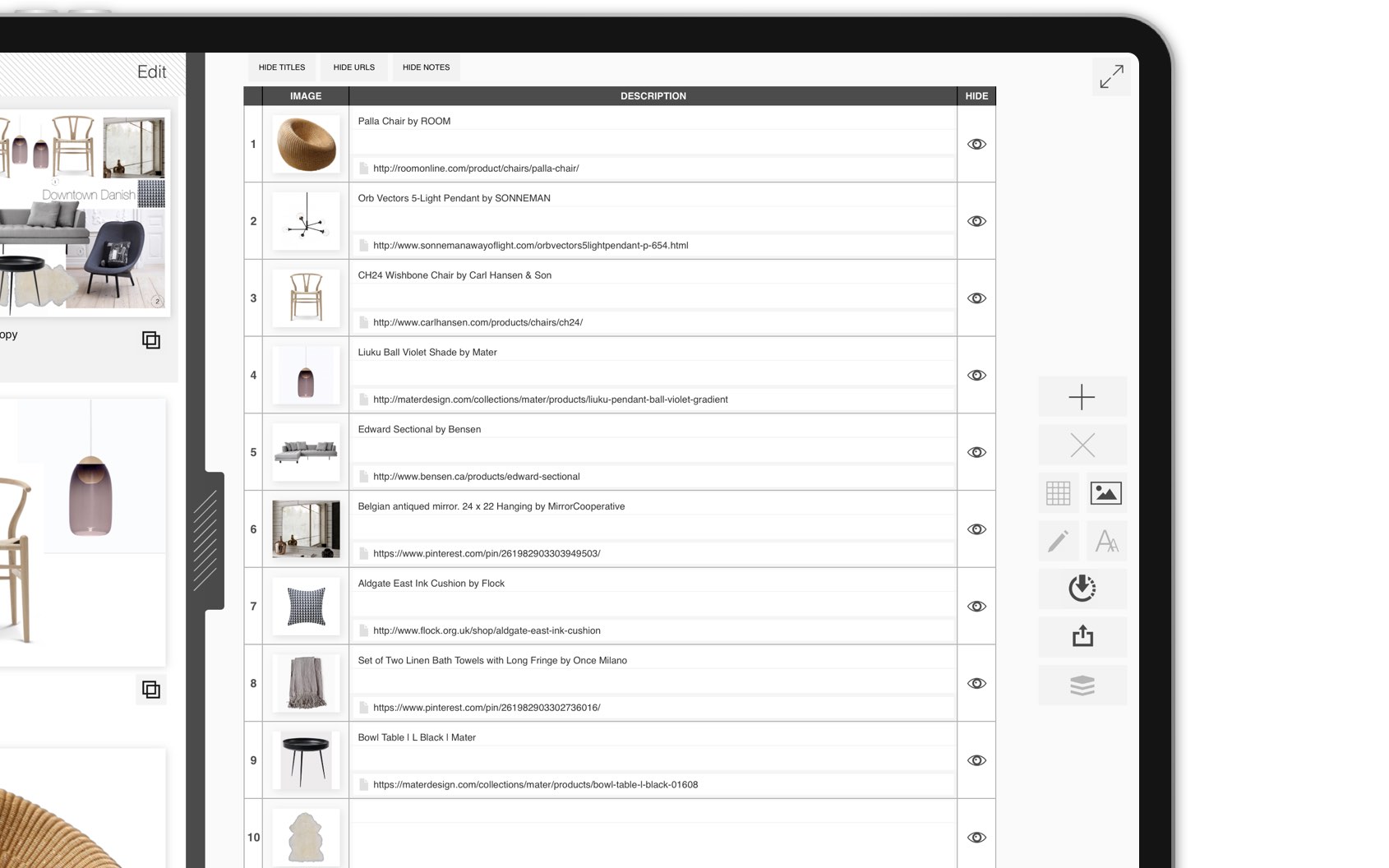Click document icon beside sonnemanawayoflight URL
The width and height of the screenshot is (1389, 868).
(x=363, y=246)
